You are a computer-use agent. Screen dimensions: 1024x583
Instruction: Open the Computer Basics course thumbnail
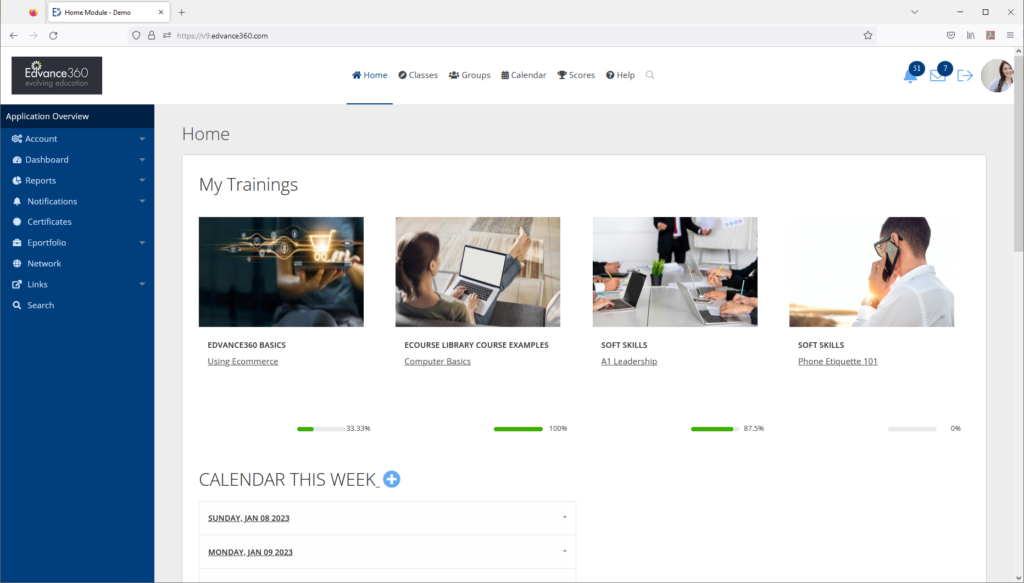coord(477,272)
